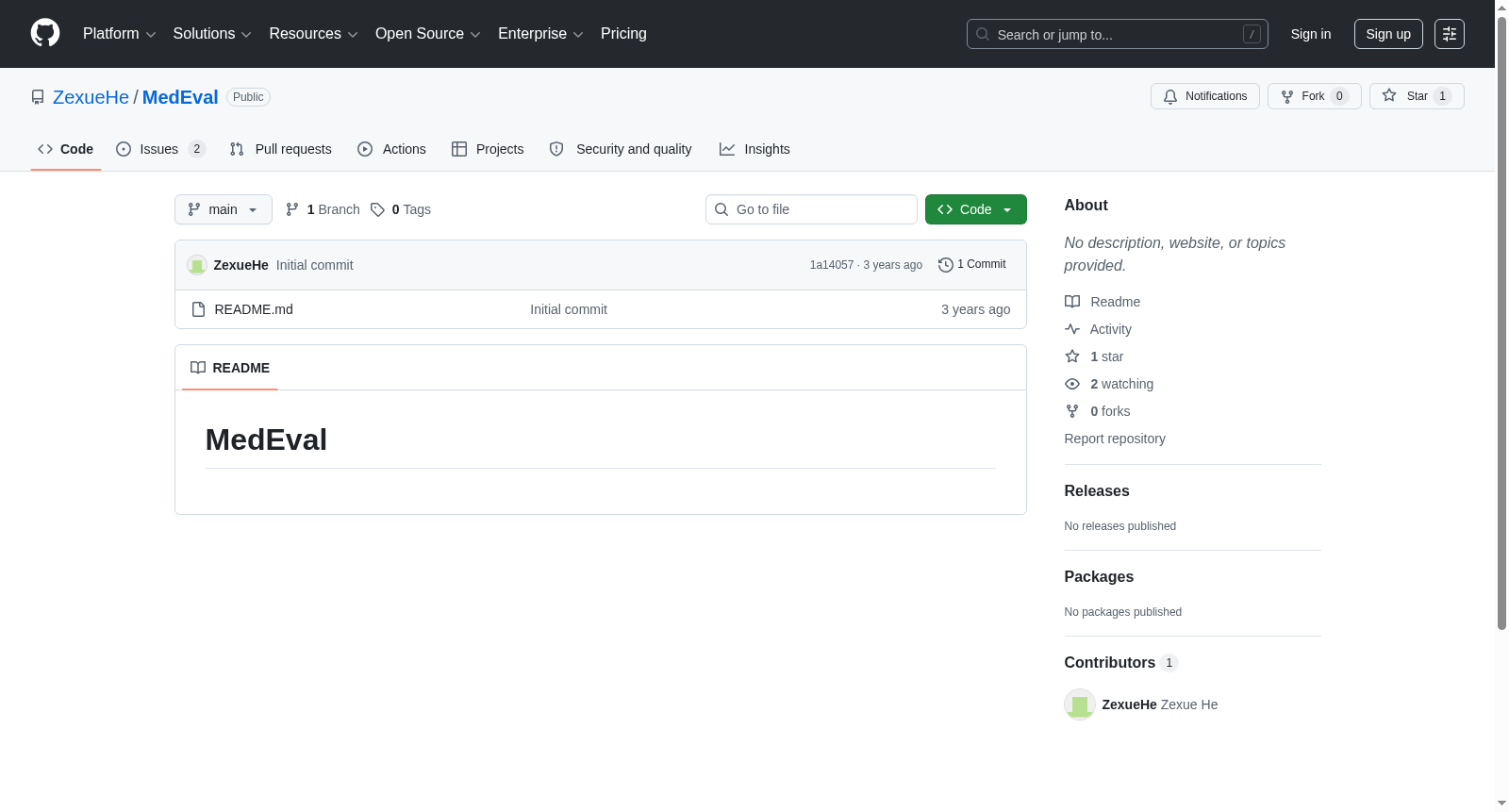Open the GitHub homepage logo
Image resolution: width=1509 pixels, height=812 pixels.
point(45,33)
